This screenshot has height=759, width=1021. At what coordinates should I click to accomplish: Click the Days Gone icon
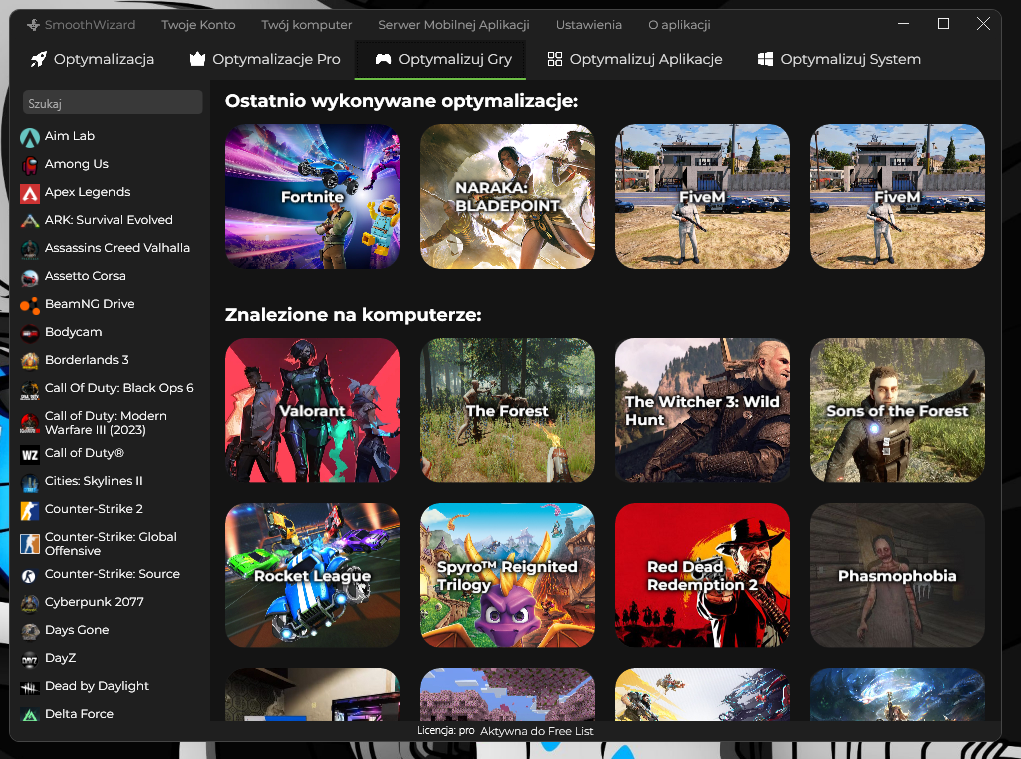tap(30, 631)
